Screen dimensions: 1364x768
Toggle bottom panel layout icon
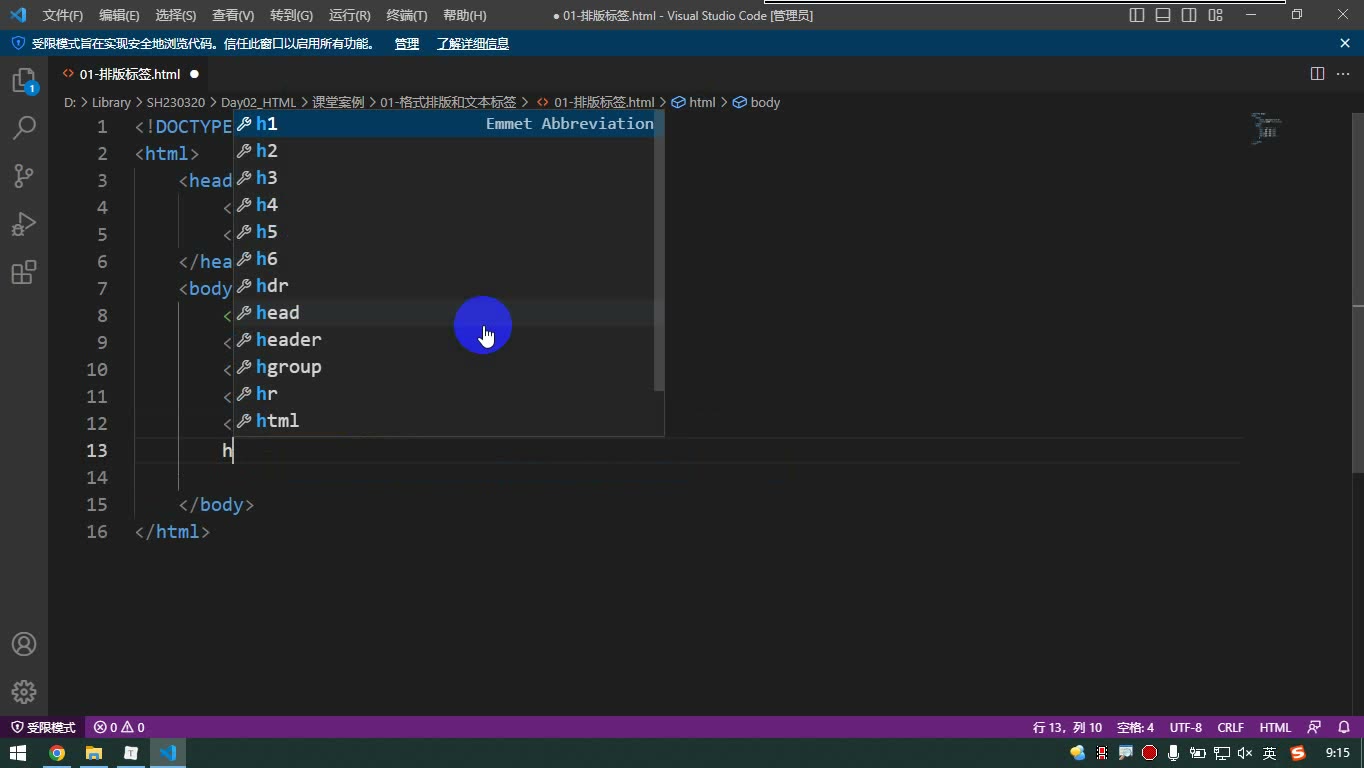[x=1163, y=15]
